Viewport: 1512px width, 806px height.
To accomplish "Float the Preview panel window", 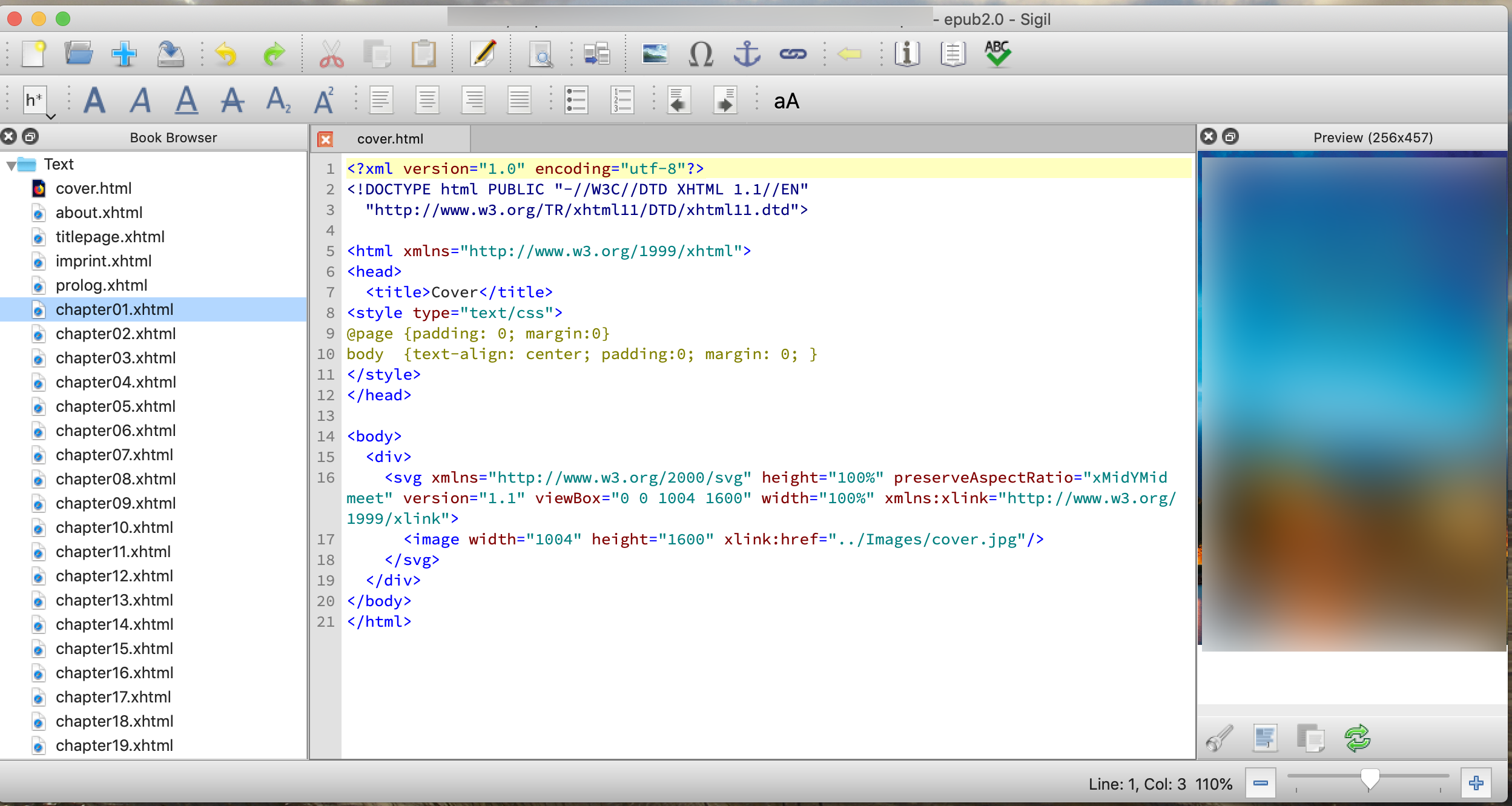I will (x=1230, y=137).
